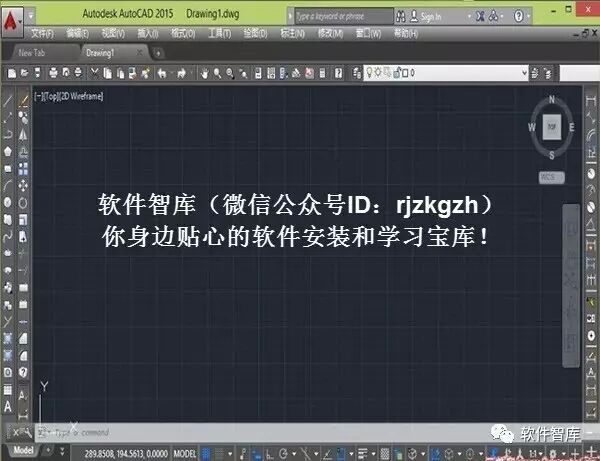This screenshot has height=461, width=600.
Task: Select the Polyline draw tool
Action: click(x=7, y=134)
